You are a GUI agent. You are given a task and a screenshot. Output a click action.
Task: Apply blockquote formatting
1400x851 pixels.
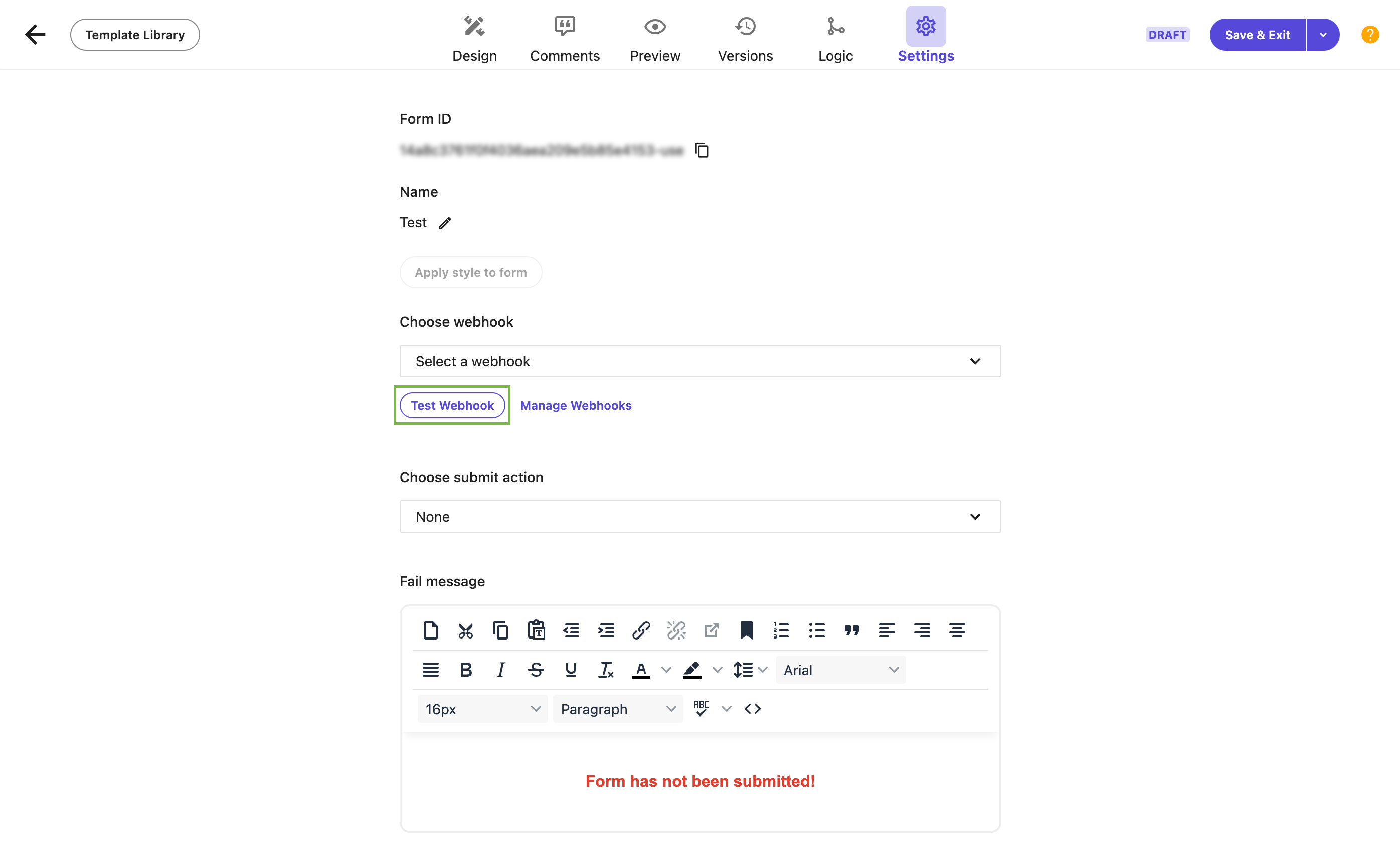pos(852,630)
